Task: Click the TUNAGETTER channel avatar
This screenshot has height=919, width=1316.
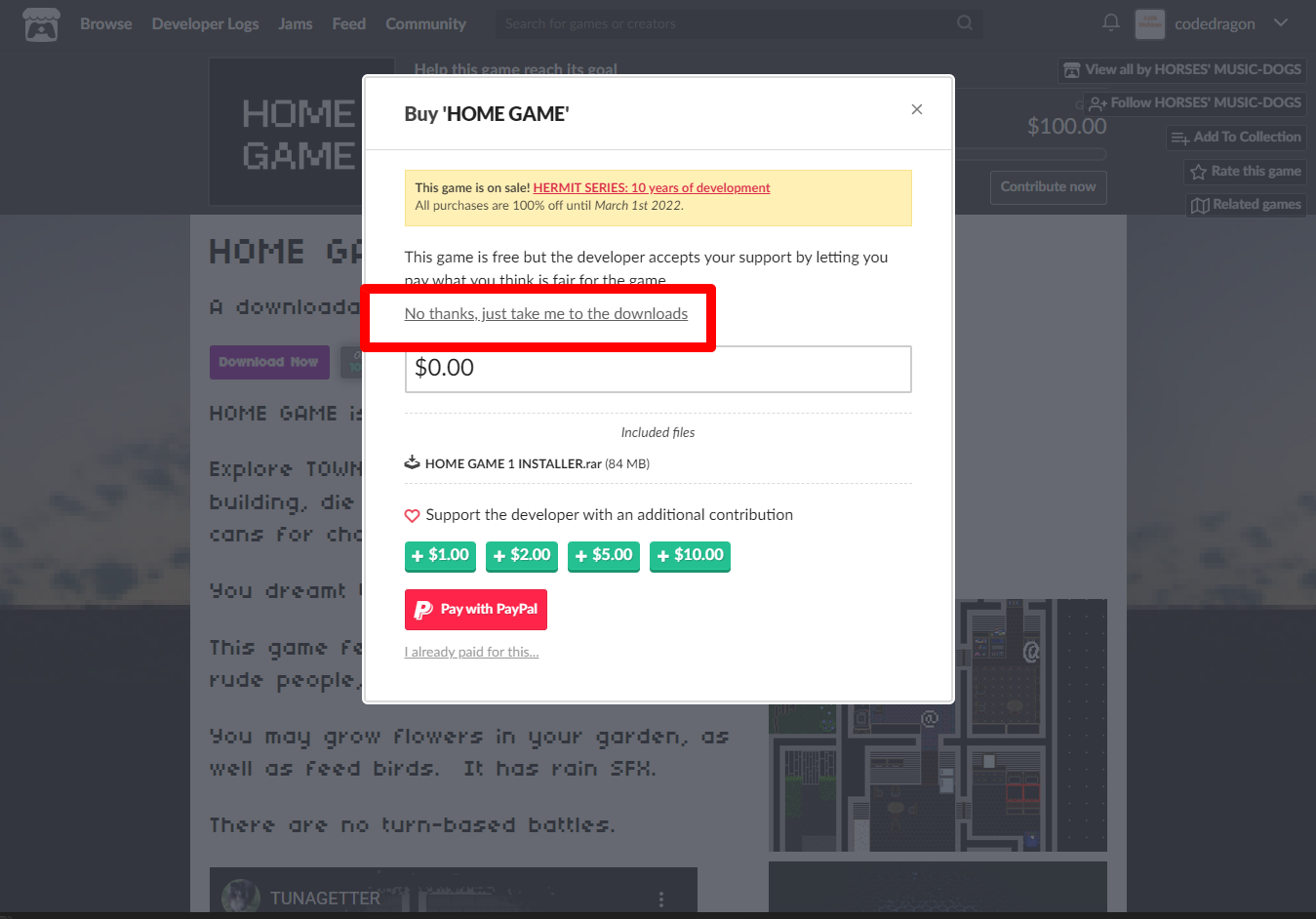Action: coord(241,897)
